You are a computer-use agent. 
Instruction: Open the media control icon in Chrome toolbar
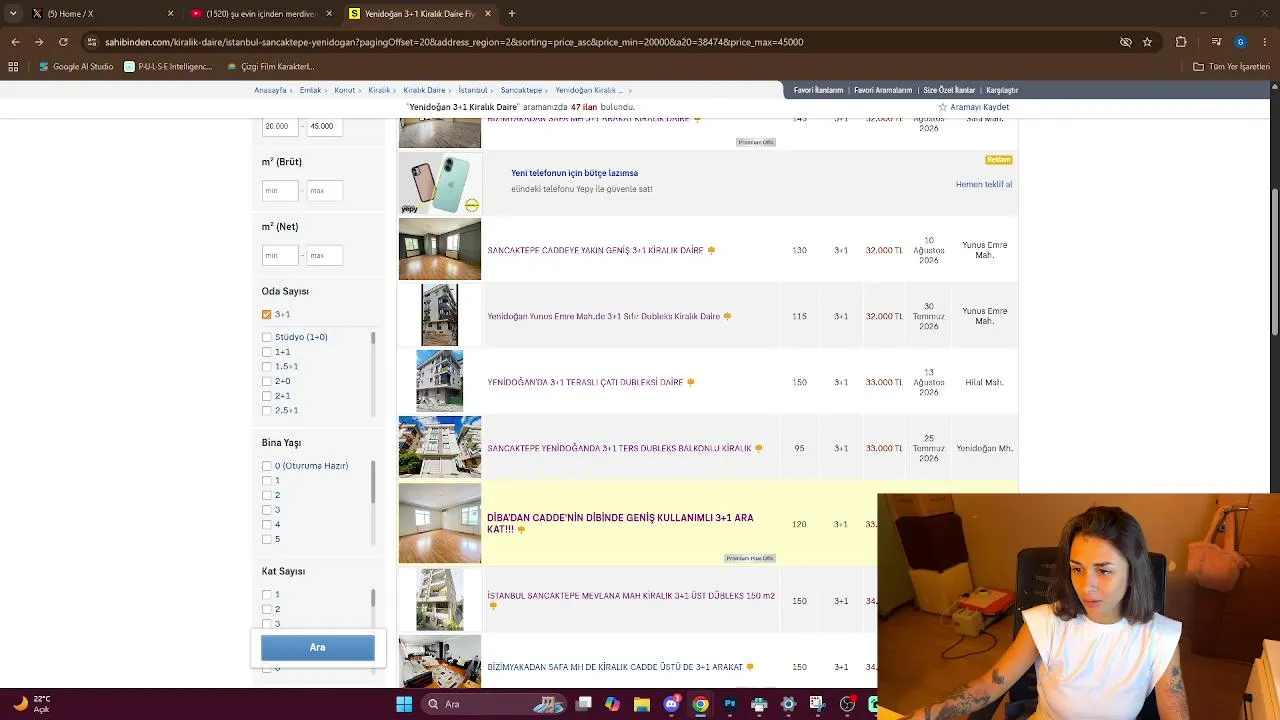1216,42
